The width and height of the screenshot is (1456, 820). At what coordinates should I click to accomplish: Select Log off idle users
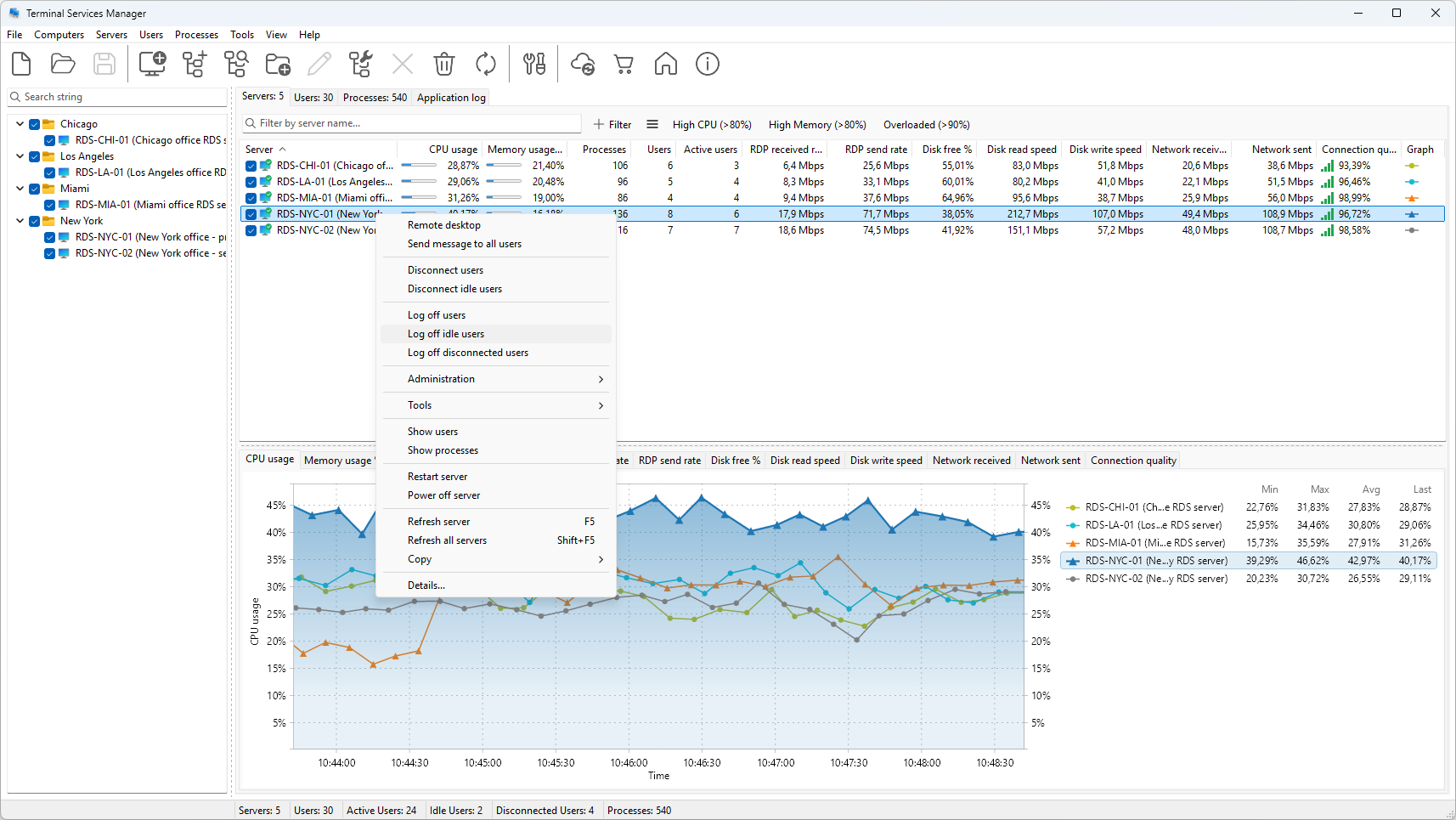pyautogui.click(x=496, y=334)
